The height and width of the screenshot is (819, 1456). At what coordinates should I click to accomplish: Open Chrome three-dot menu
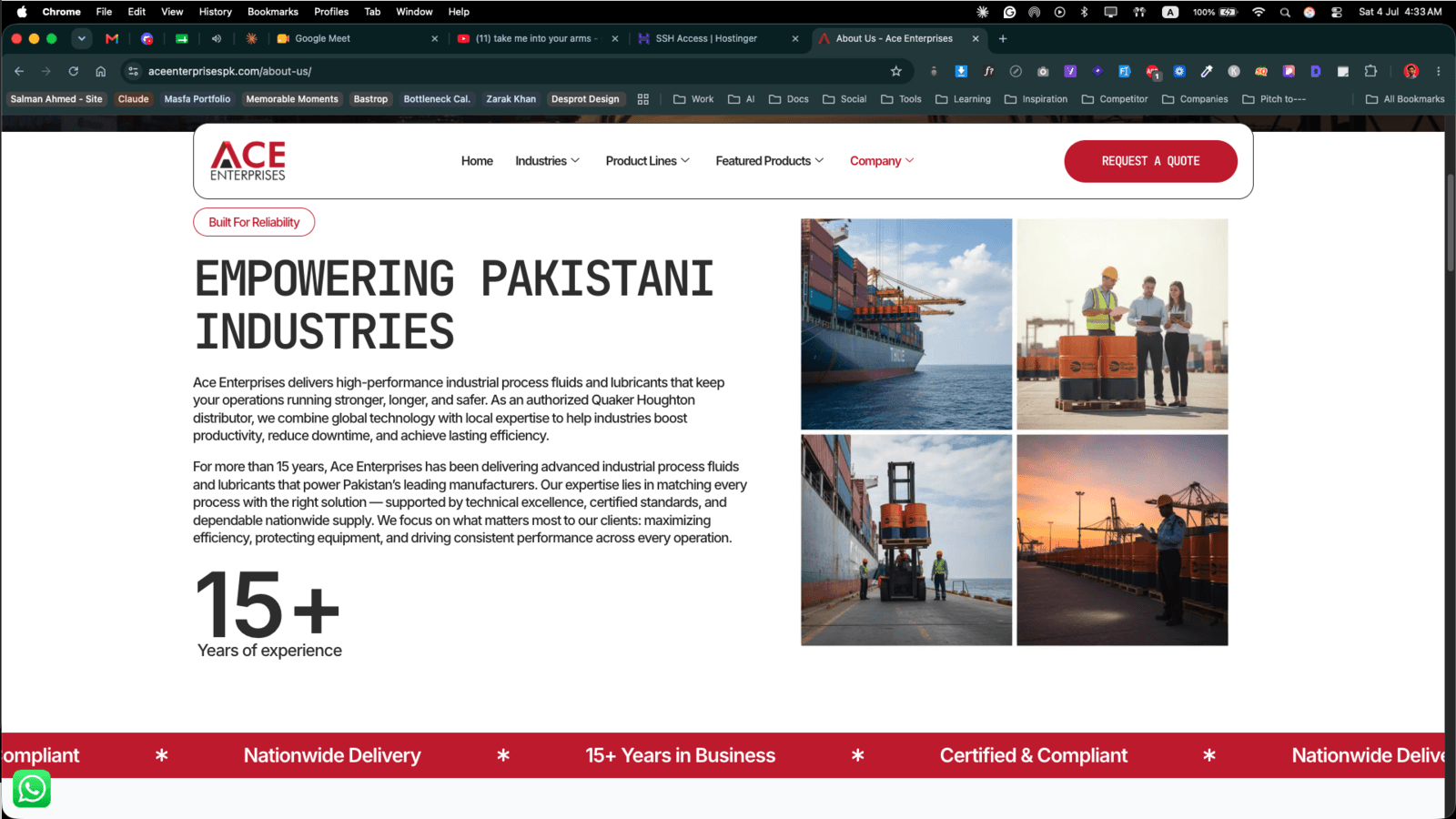click(1439, 71)
